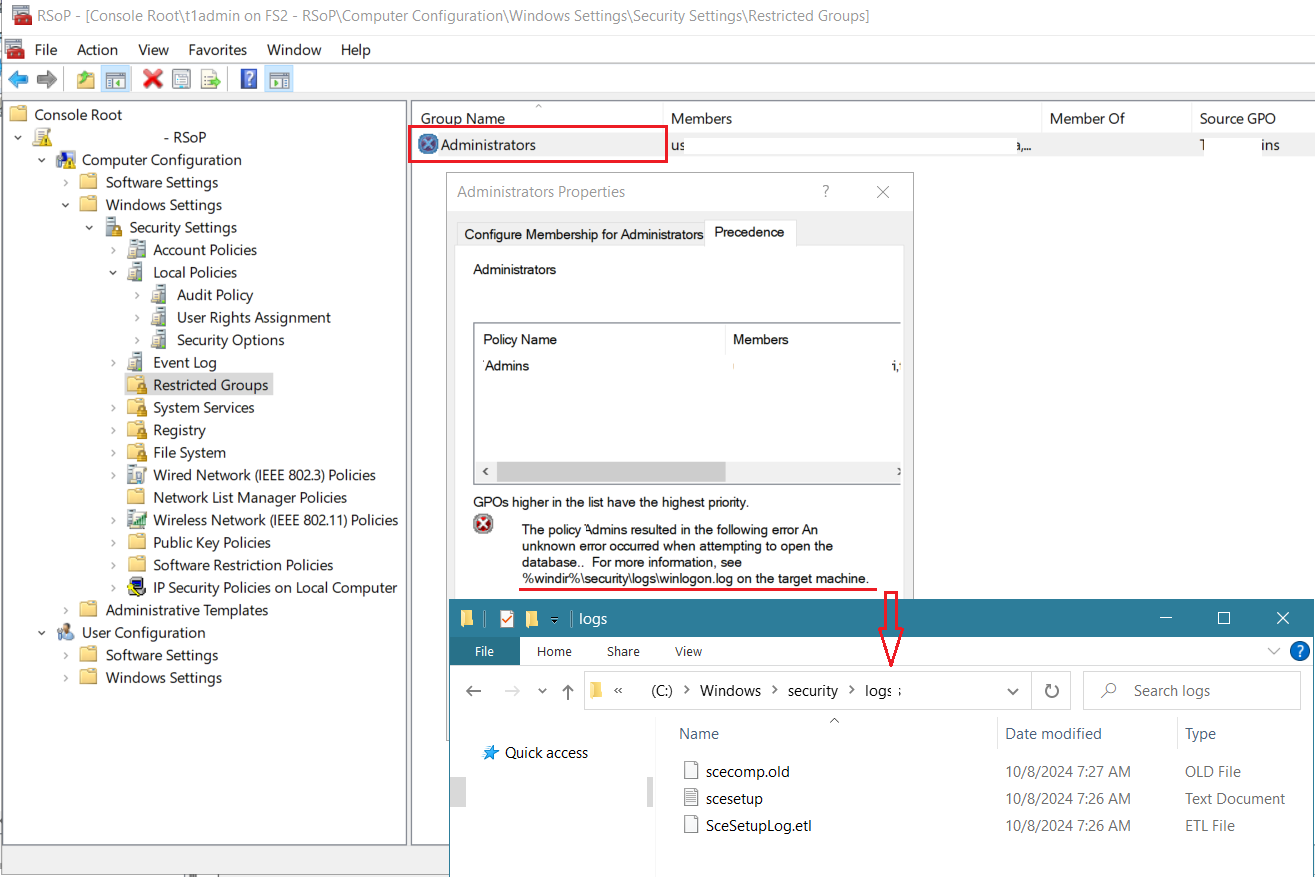The image size is (1315, 877).
Task: Open the Explorer File tab
Action: click(x=484, y=651)
